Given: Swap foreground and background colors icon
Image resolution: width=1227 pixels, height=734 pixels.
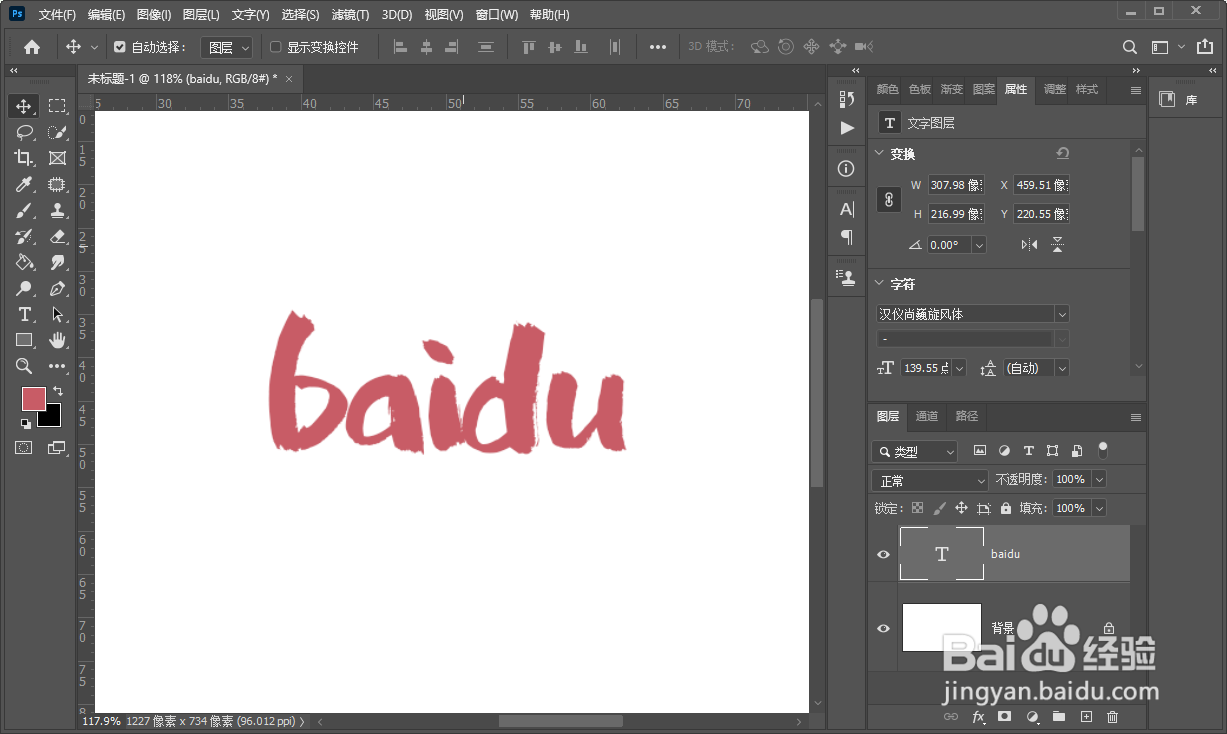Looking at the screenshot, I should (x=58, y=390).
